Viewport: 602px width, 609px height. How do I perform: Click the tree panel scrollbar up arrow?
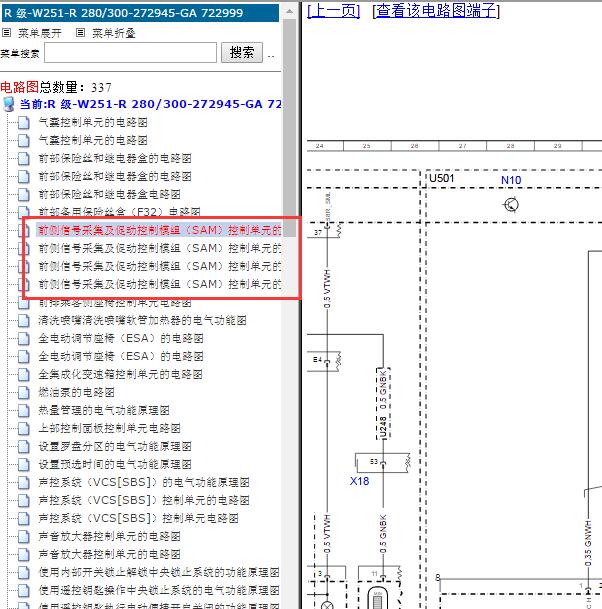coord(289,12)
